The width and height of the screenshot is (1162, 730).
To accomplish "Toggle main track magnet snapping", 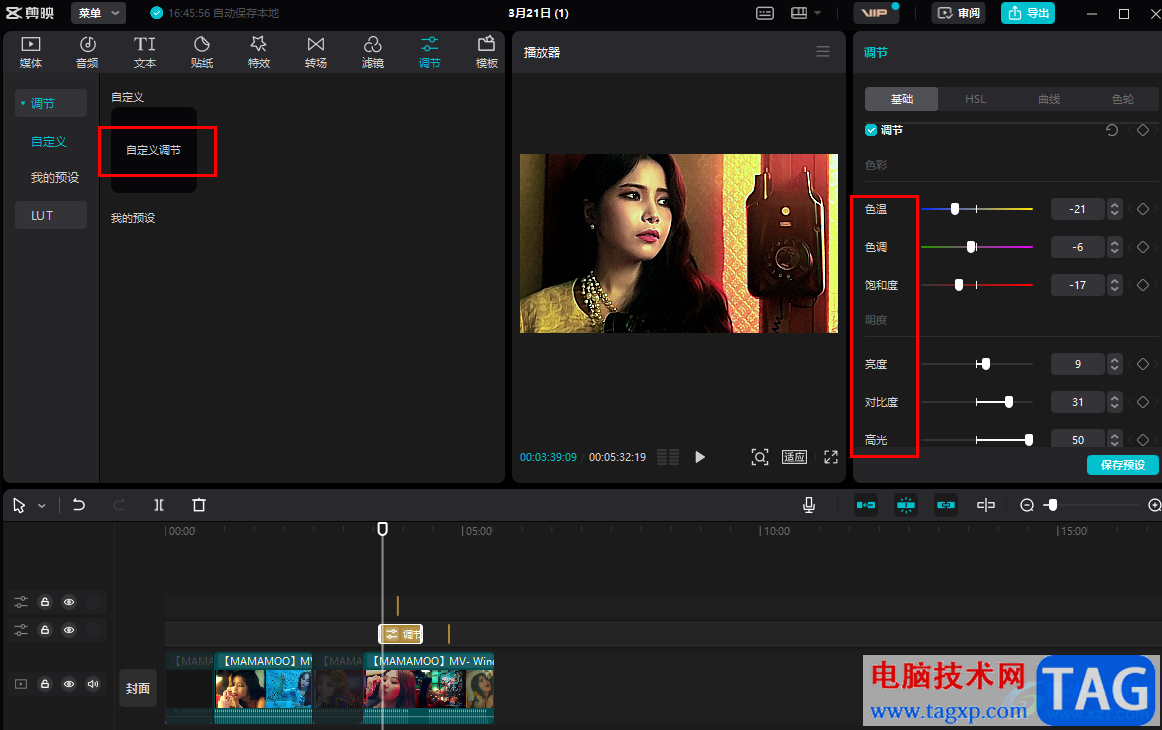I will coord(866,505).
